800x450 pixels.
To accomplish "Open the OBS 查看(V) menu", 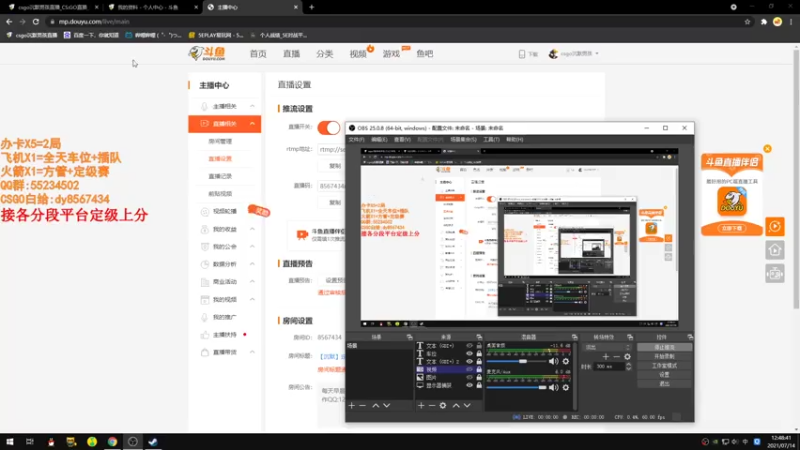I will (402, 139).
